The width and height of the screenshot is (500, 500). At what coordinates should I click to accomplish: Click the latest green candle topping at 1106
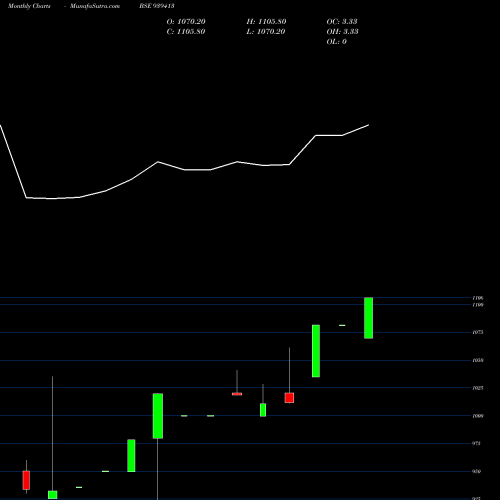click(368, 318)
